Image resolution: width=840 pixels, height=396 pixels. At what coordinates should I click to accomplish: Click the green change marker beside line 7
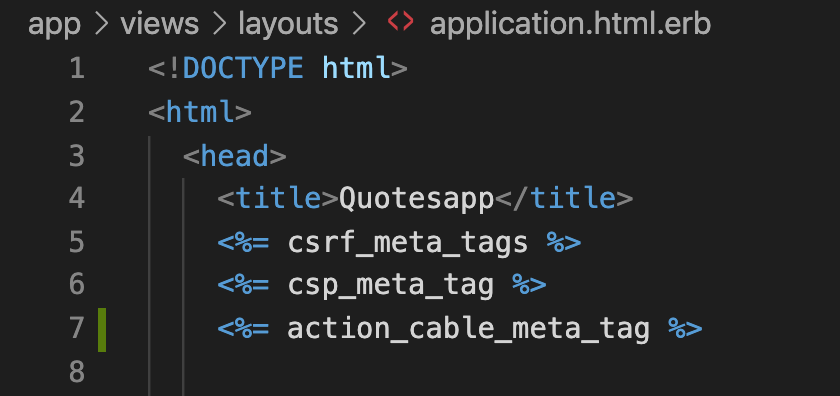[x=102, y=330]
